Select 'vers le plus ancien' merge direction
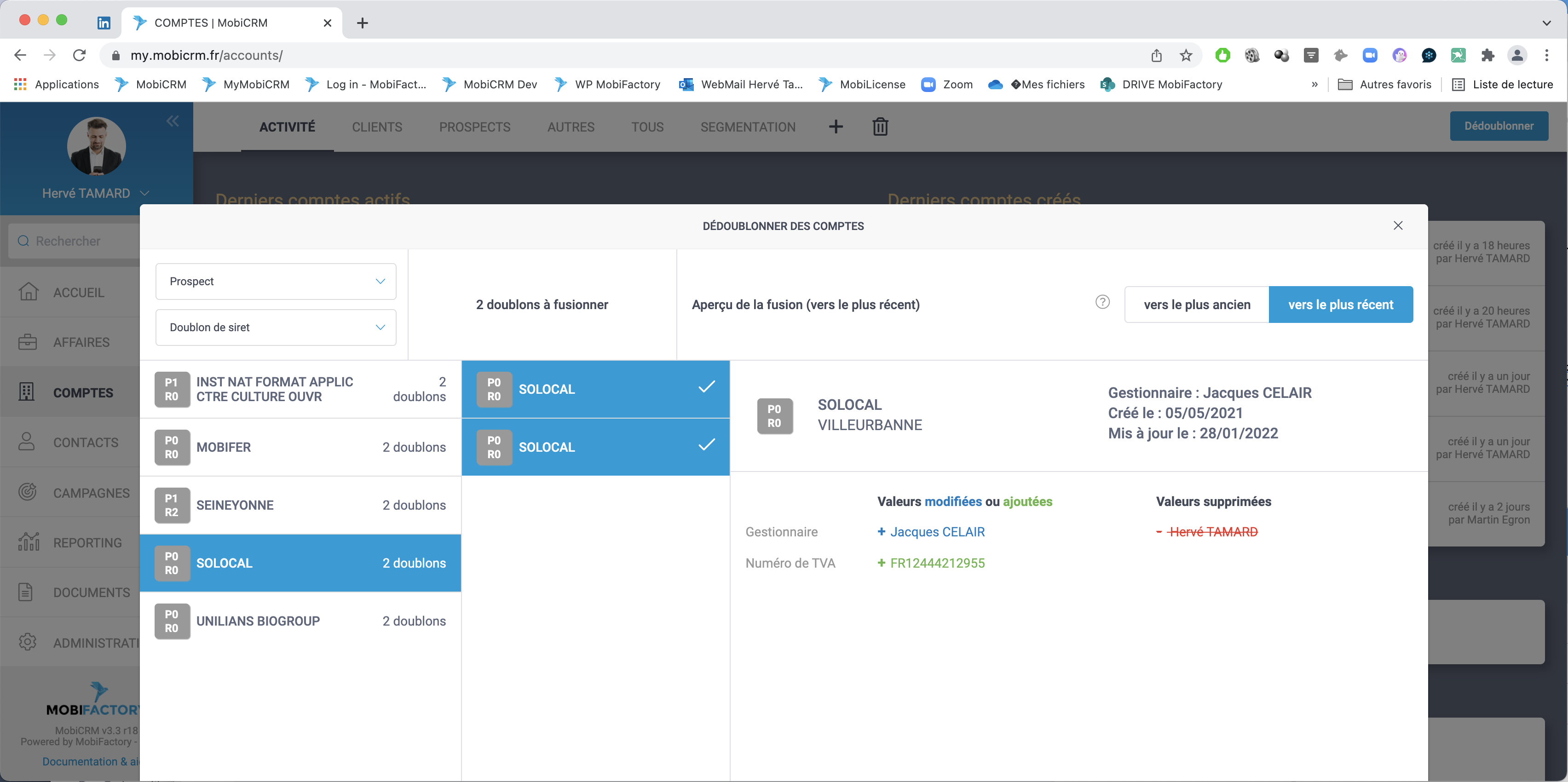Image resolution: width=1568 pixels, height=782 pixels. (1197, 304)
